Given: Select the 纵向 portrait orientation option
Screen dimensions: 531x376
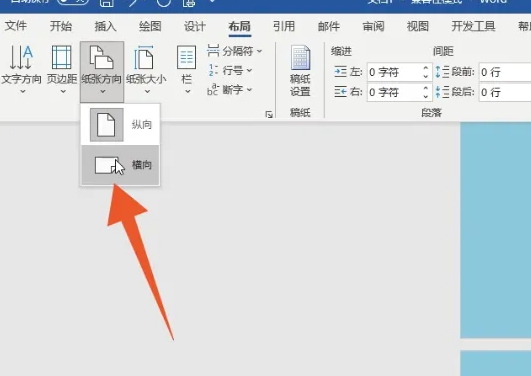Looking at the screenshot, I should [x=121, y=125].
